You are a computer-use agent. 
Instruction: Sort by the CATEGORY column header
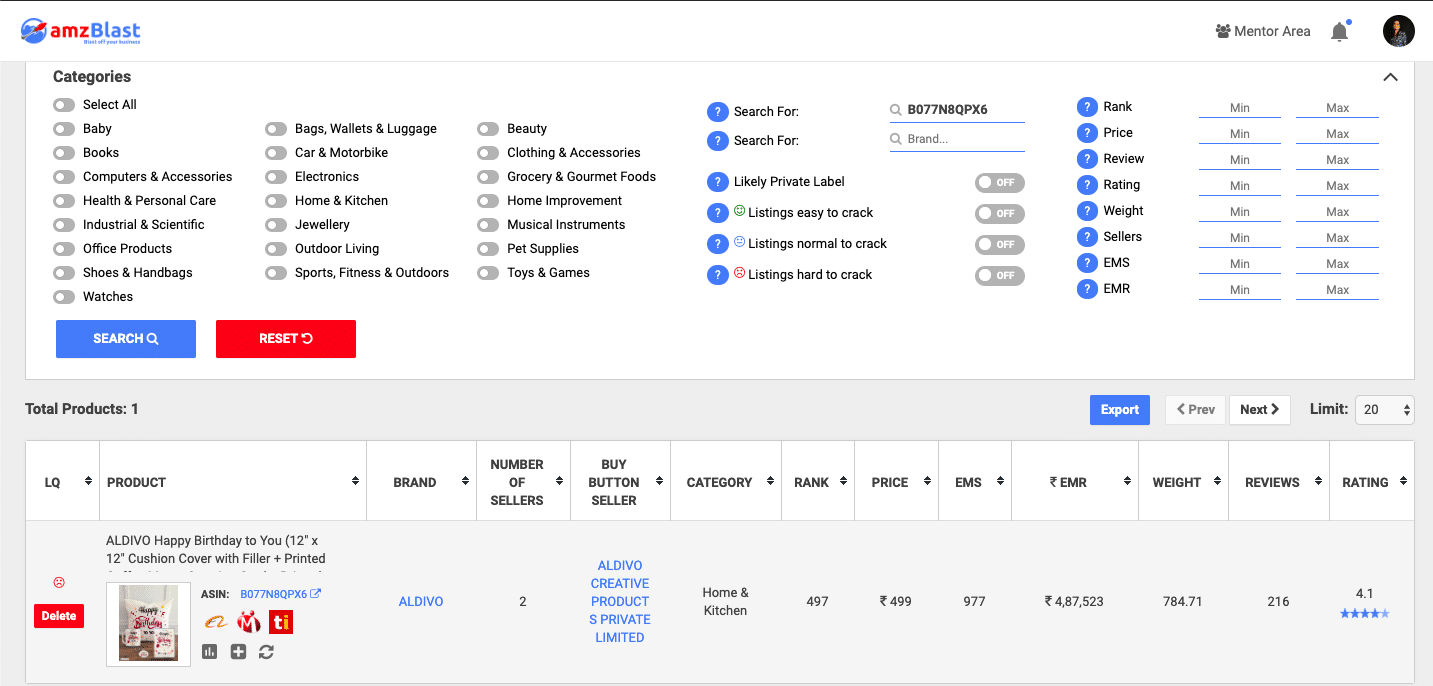coord(726,482)
